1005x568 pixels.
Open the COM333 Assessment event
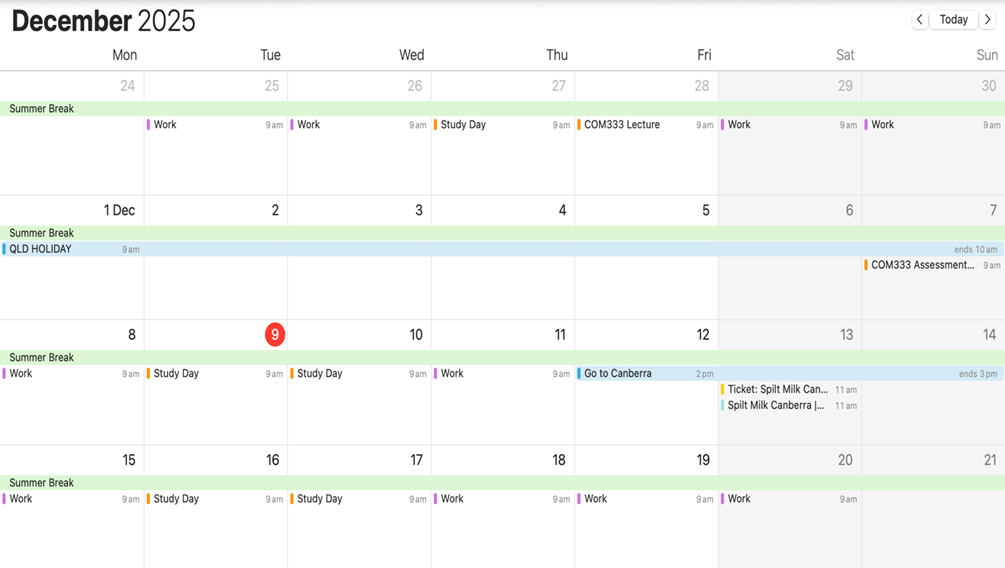tap(922, 265)
